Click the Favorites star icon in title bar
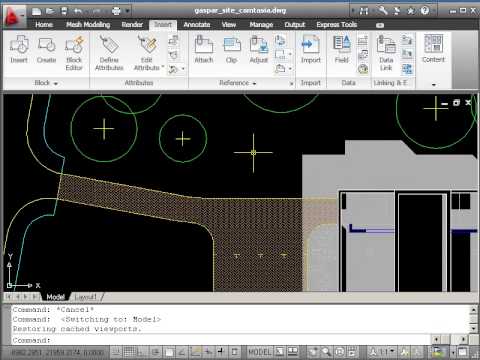 tap(411, 11)
